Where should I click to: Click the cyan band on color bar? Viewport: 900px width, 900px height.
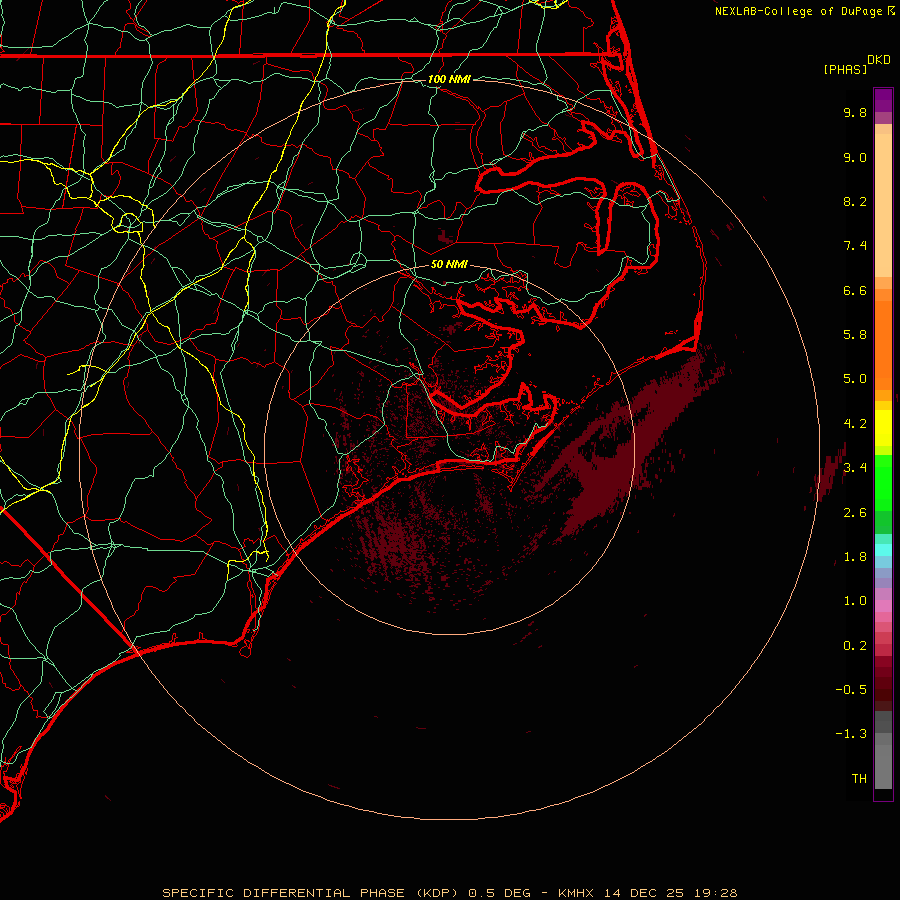(x=883, y=550)
